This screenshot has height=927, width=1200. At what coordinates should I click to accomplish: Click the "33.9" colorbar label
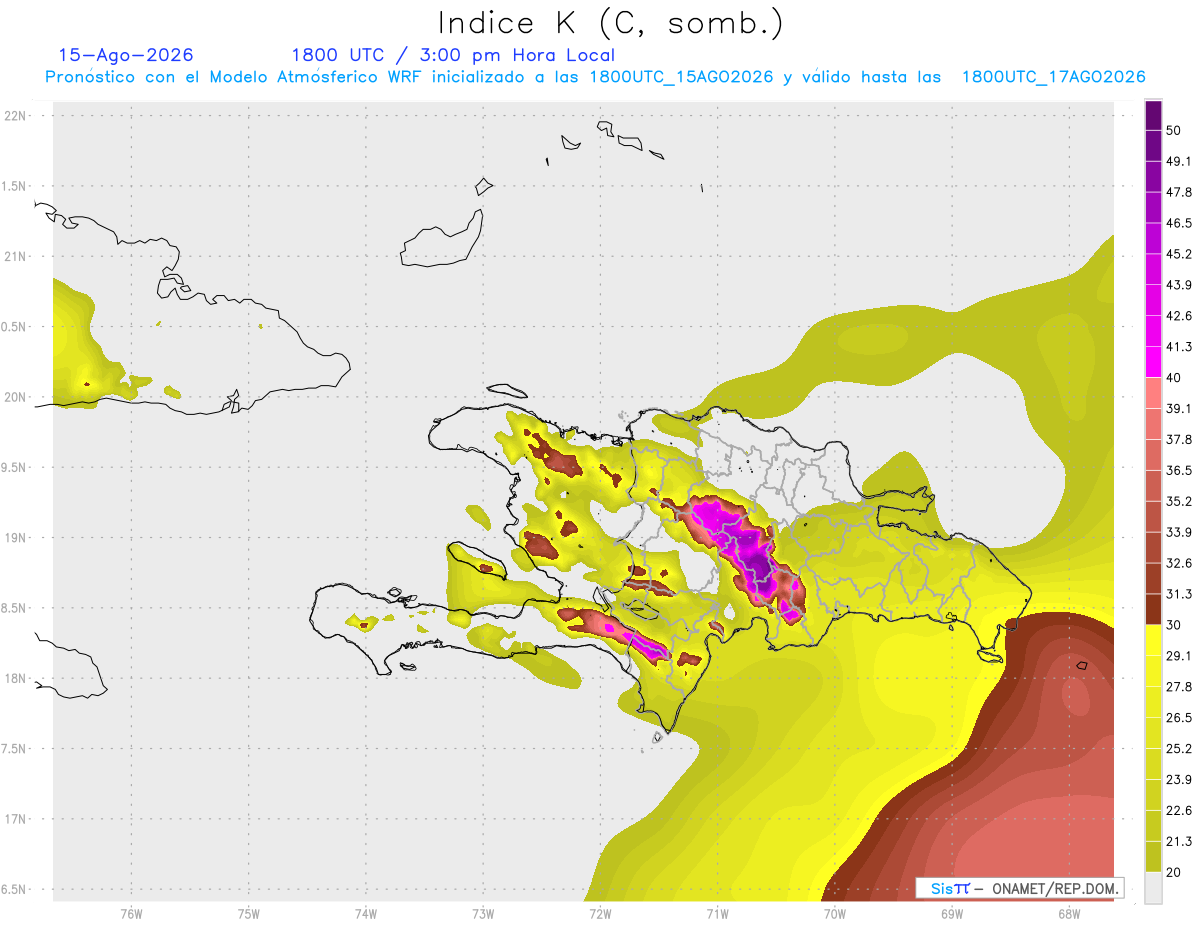(1179, 532)
